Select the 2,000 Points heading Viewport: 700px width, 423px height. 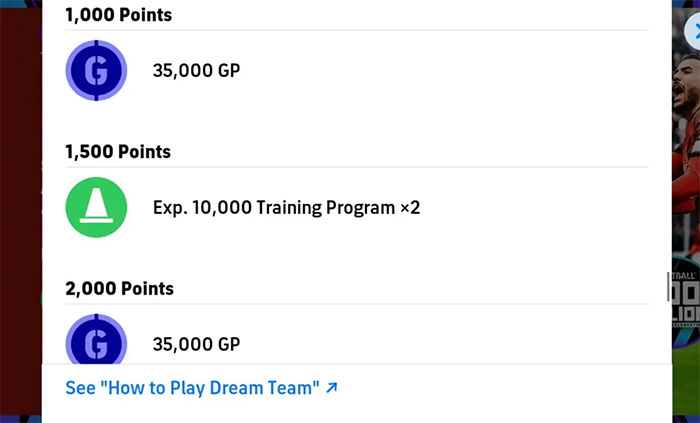click(x=119, y=289)
